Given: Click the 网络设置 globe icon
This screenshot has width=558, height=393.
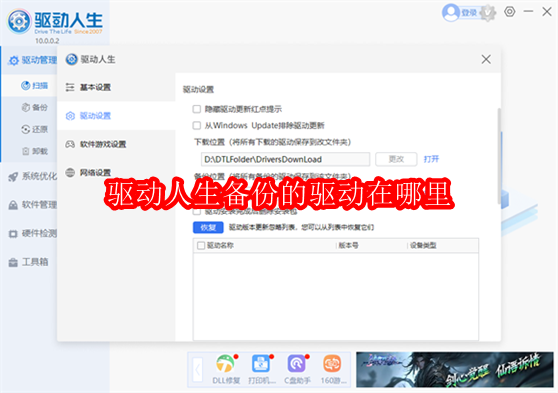Looking at the screenshot, I should coord(70,173).
